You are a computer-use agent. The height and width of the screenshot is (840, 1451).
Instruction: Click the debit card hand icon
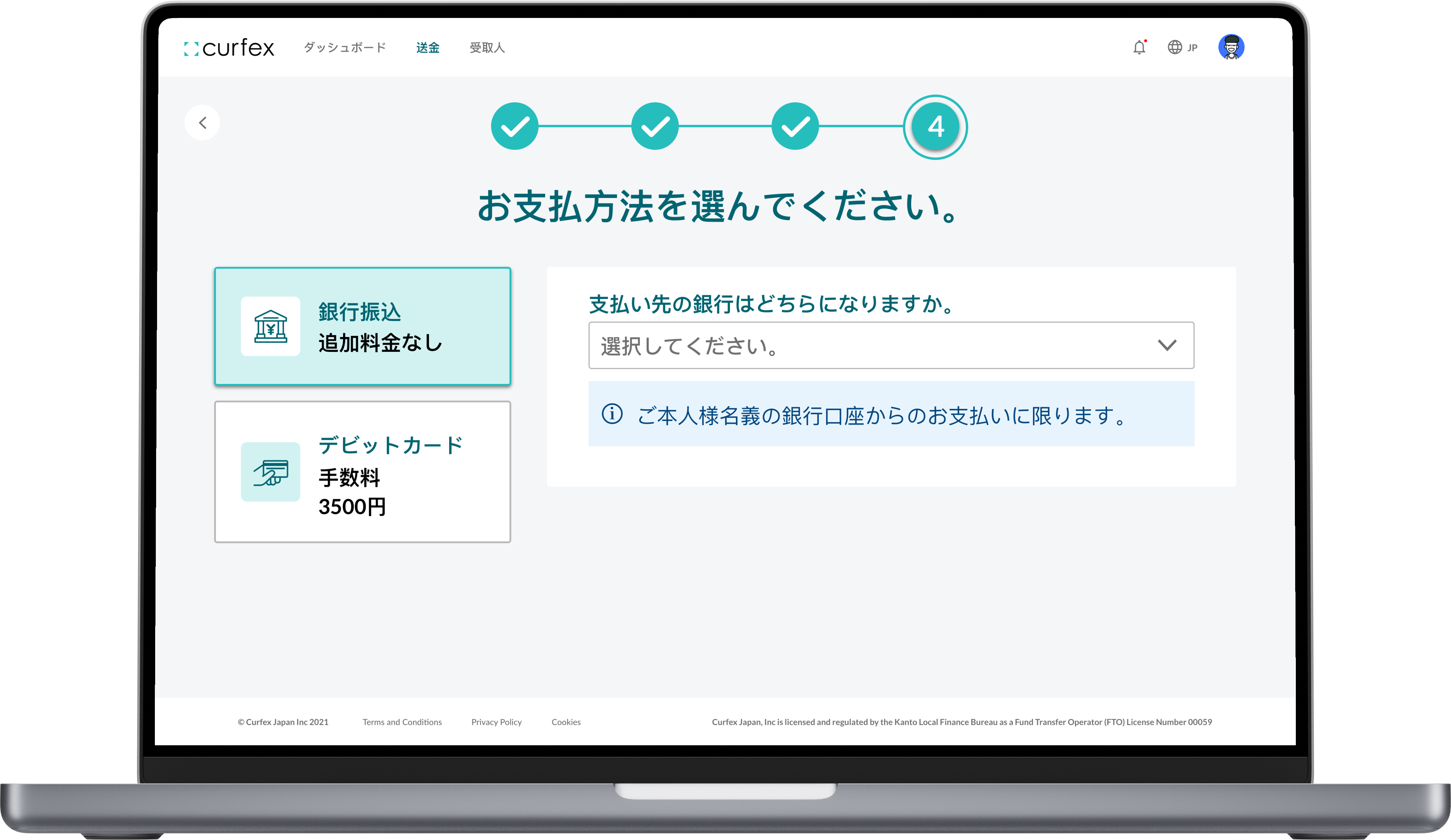click(x=271, y=472)
